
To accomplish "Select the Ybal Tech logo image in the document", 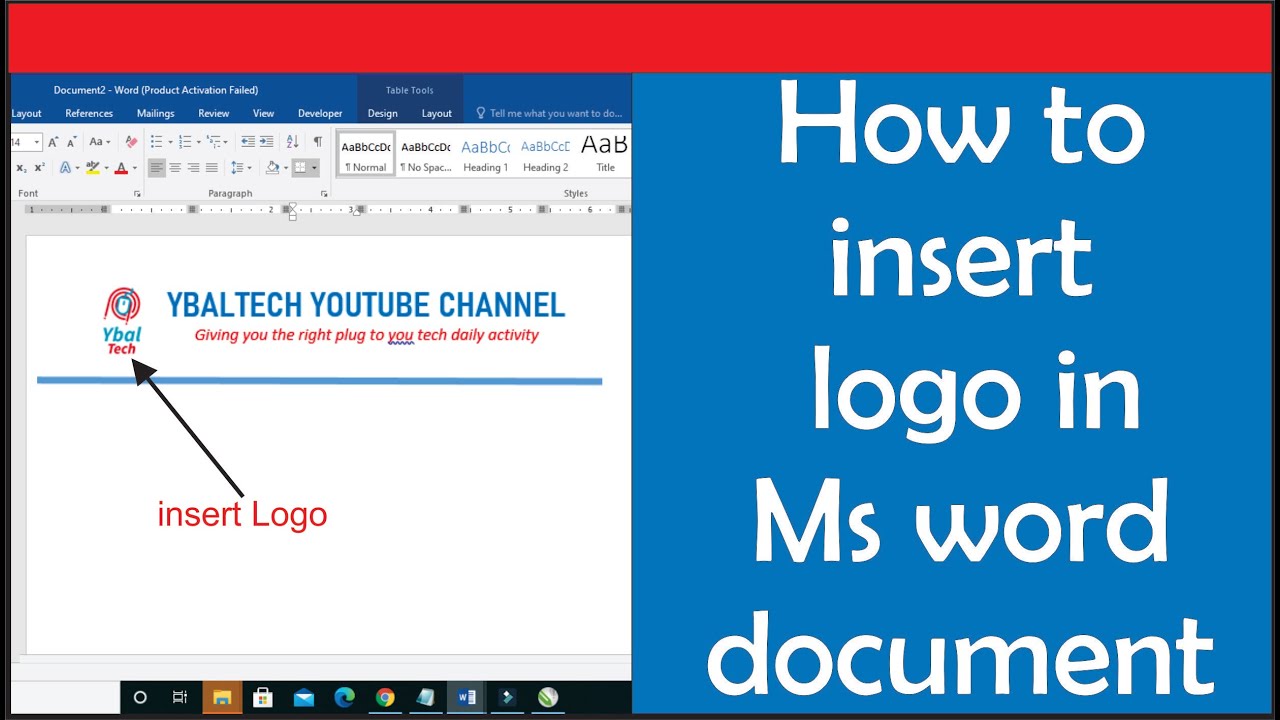I will (x=122, y=320).
